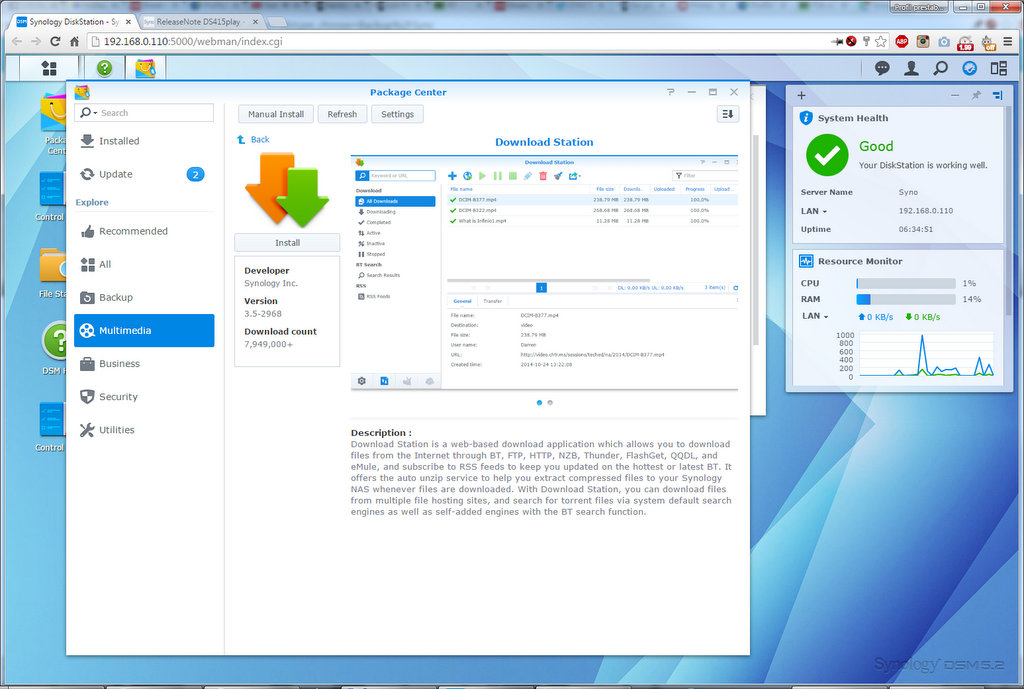Select the Multimedia category
The width and height of the screenshot is (1024, 689).
144,330
